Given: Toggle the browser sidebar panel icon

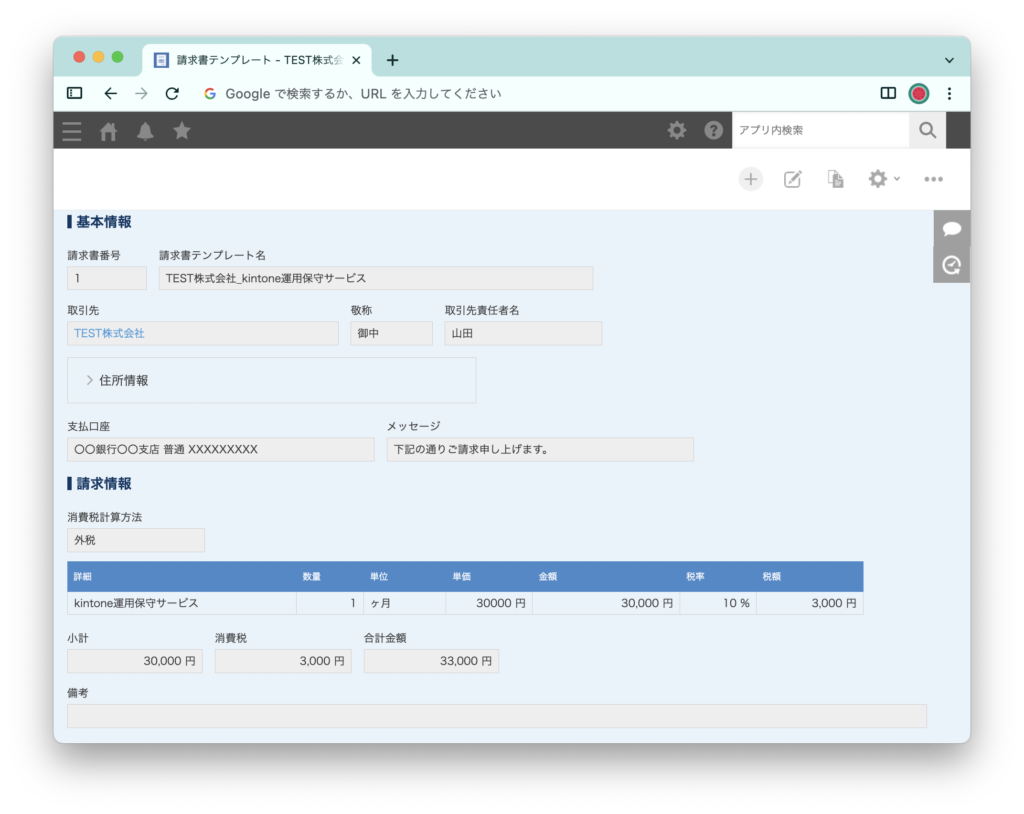Looking at the screenshot, I should click(x=74, y=93).
